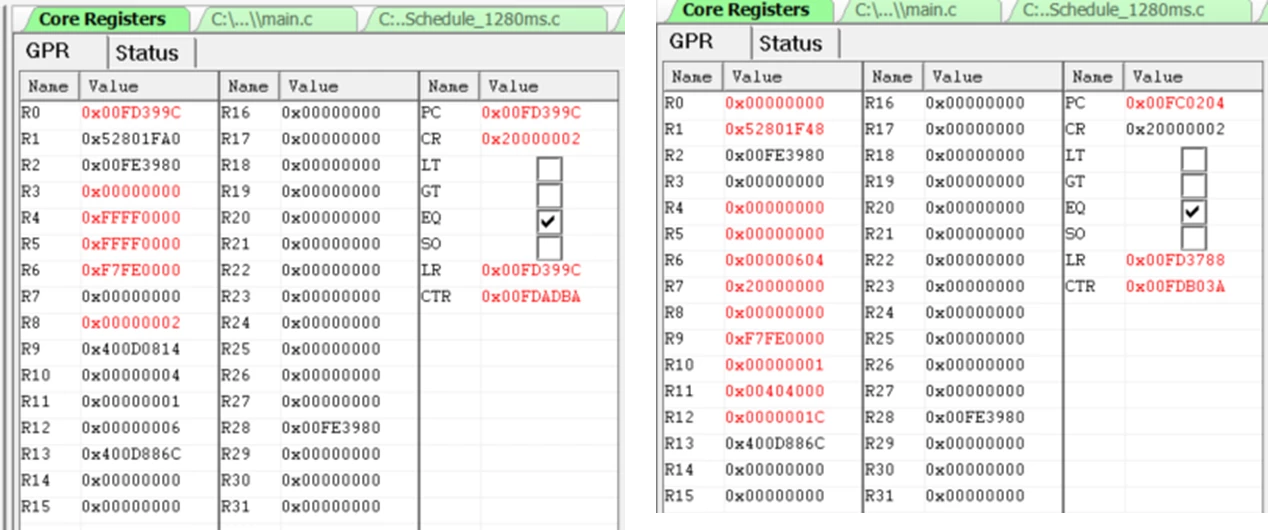The image size is (1268, 530).
Task: Select CTR value 0x00FDB03A in right panel
Action: [x=1175, y=286]
